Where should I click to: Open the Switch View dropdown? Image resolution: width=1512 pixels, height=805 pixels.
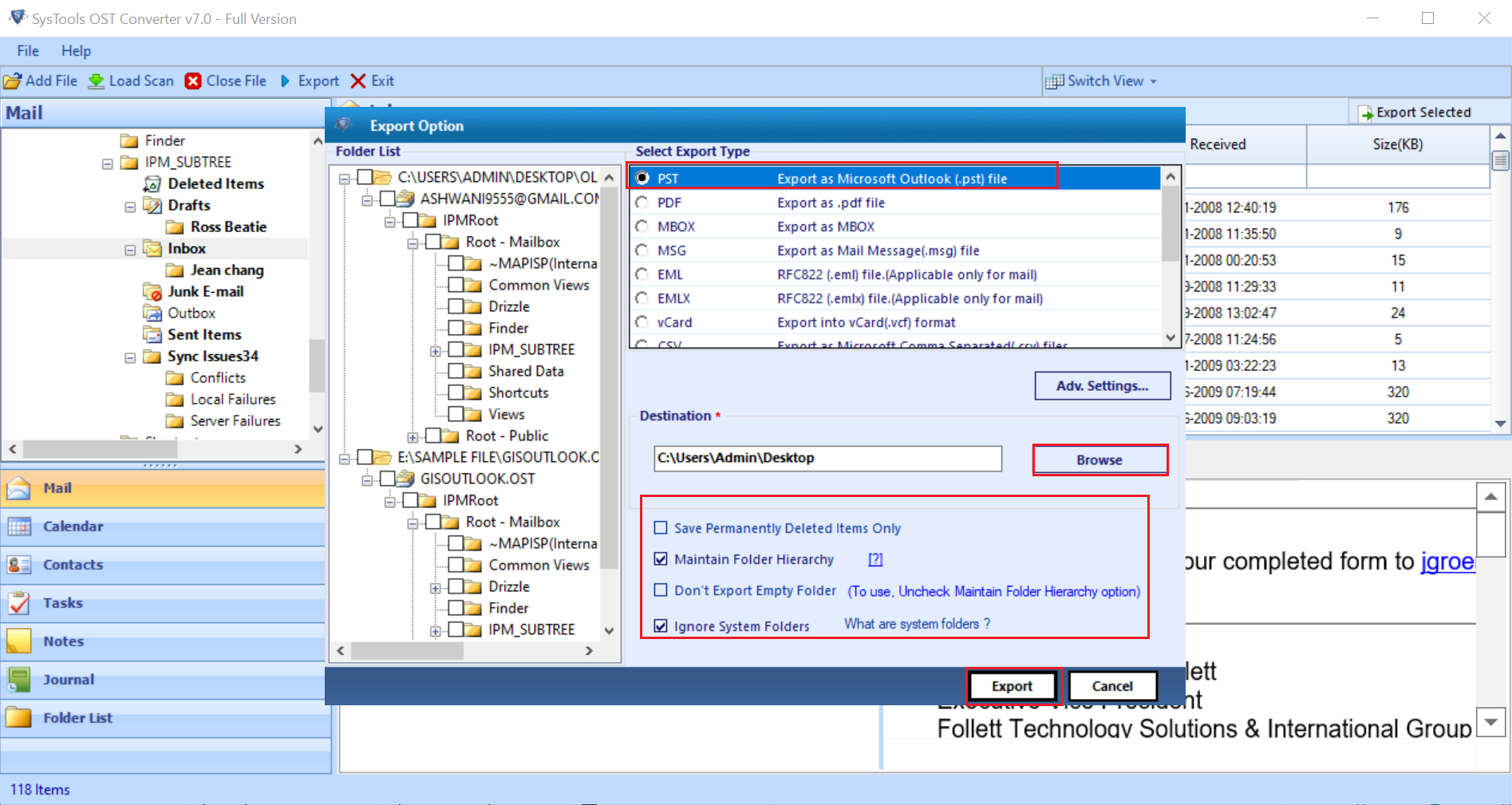[x=1101, y=81]
